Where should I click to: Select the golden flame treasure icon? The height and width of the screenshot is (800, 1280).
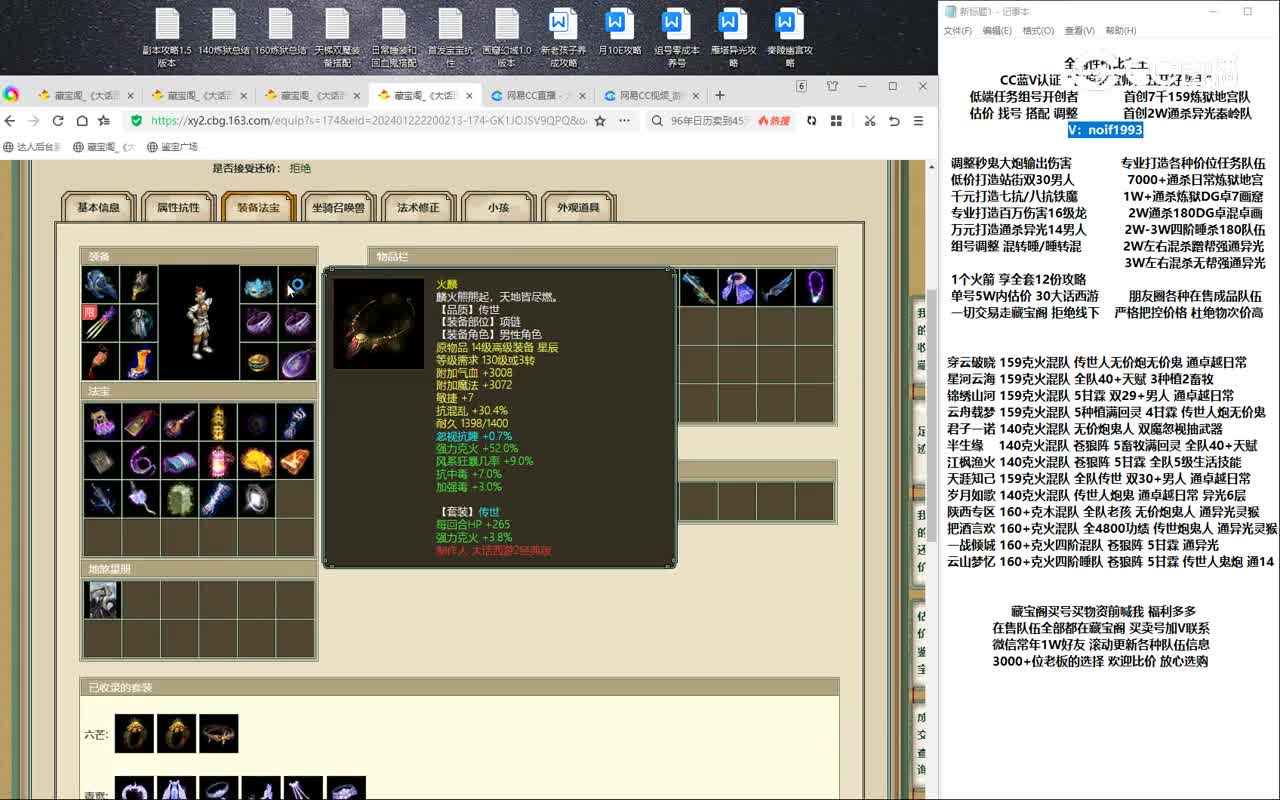coord(257,461)
